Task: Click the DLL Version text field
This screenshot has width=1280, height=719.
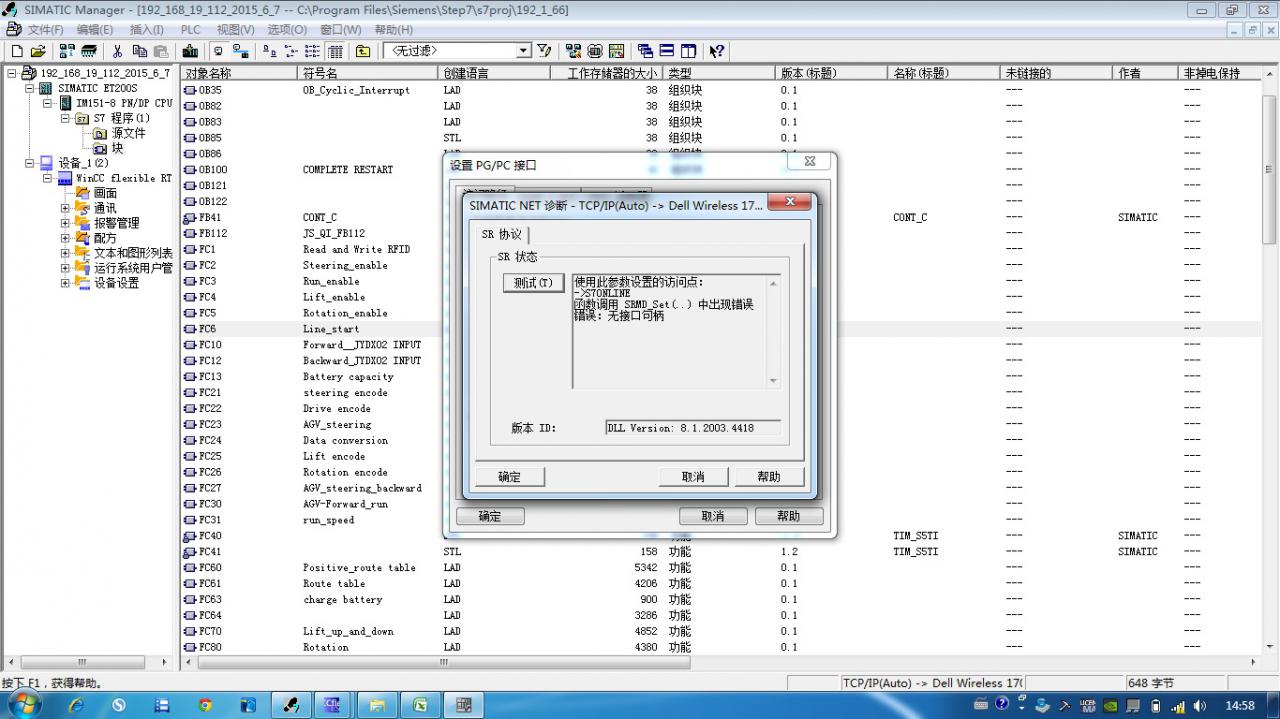Action: [693, 428]
